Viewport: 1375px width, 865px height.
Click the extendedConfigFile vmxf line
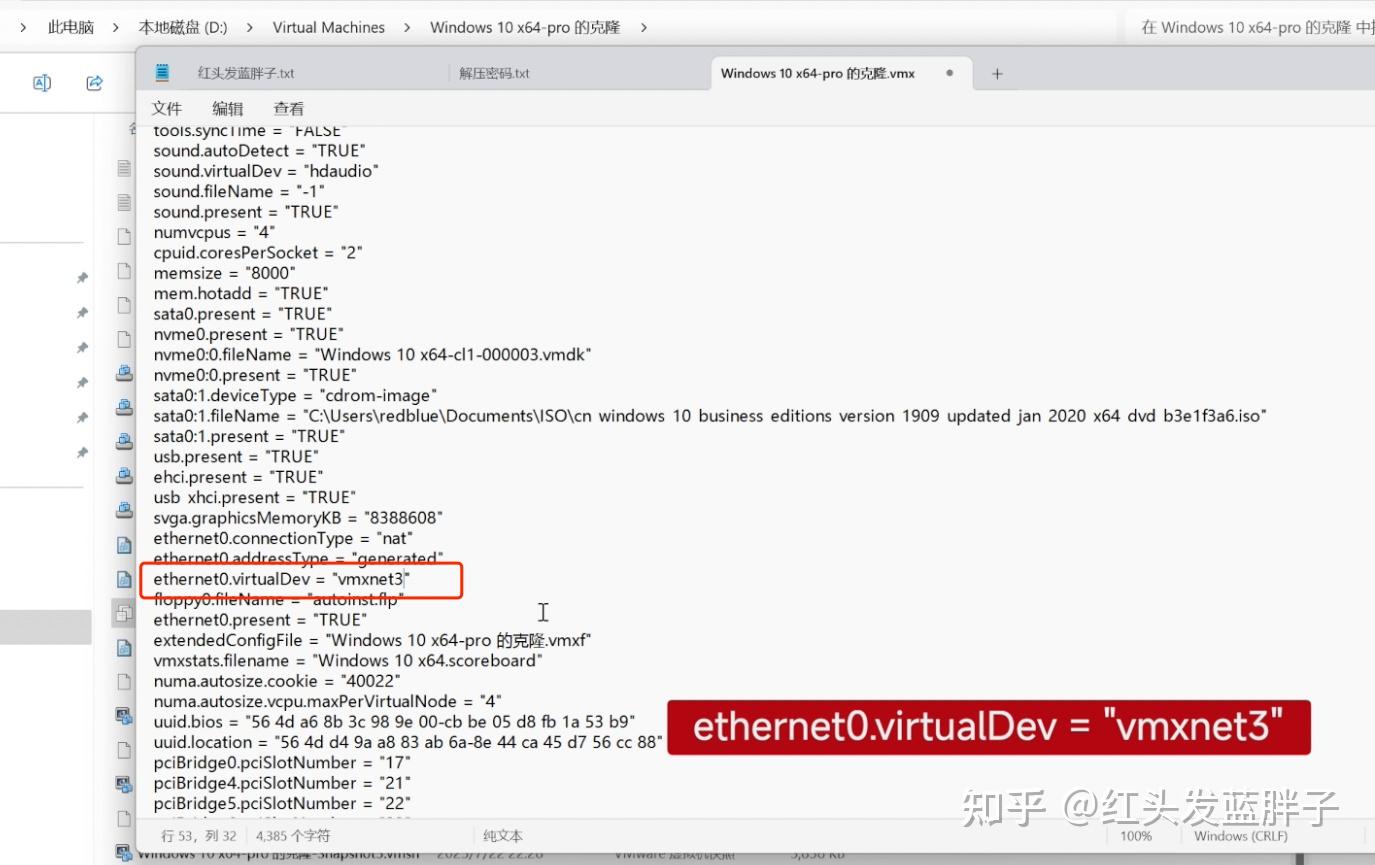(x=372, y=640)
